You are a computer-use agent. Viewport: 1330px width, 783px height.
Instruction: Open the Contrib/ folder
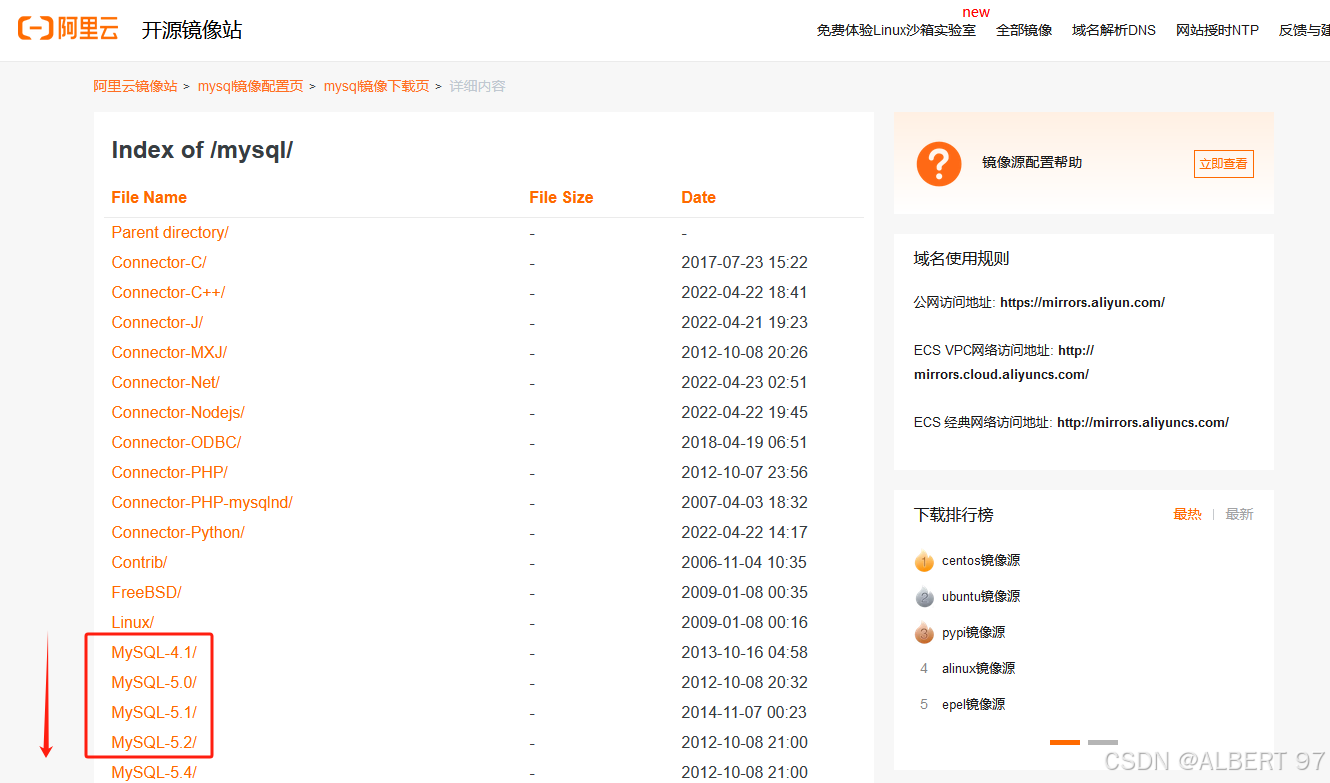point(139,562)
